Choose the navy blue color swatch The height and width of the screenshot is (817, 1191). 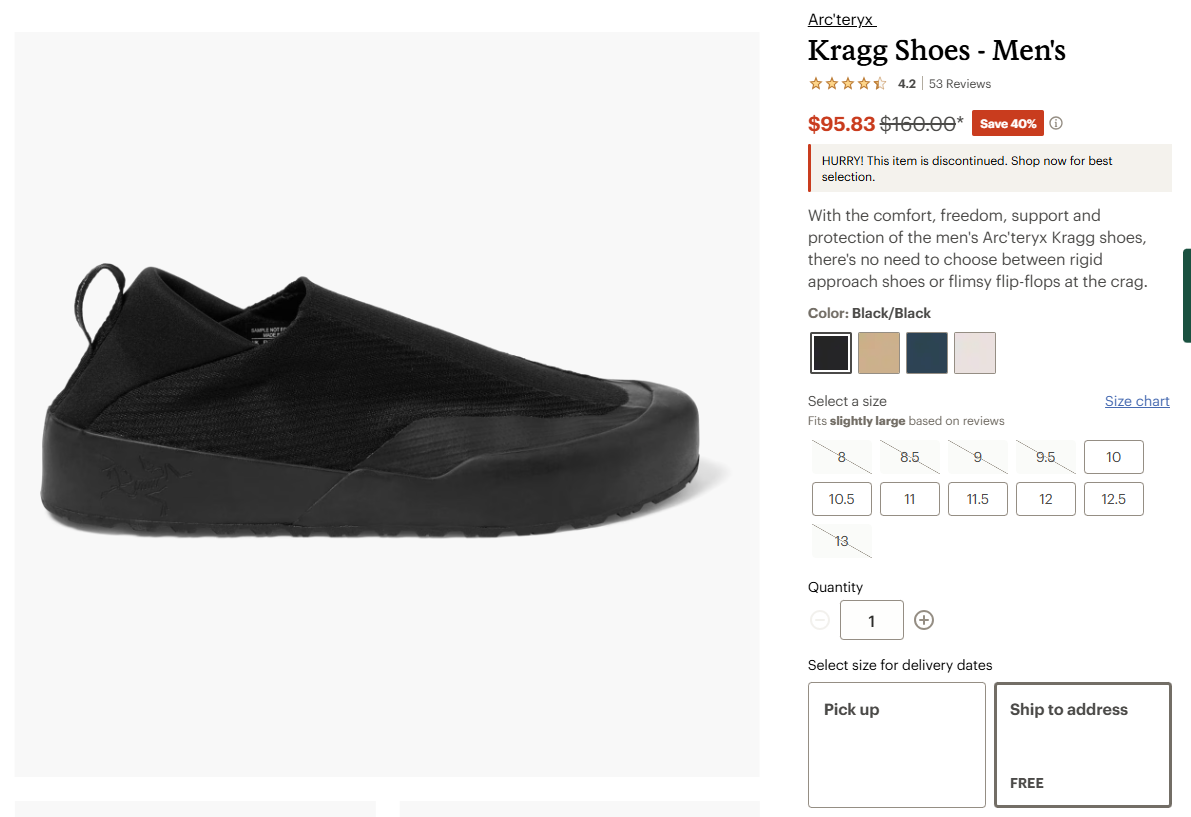pyautogui.click(x=927, y=353)
